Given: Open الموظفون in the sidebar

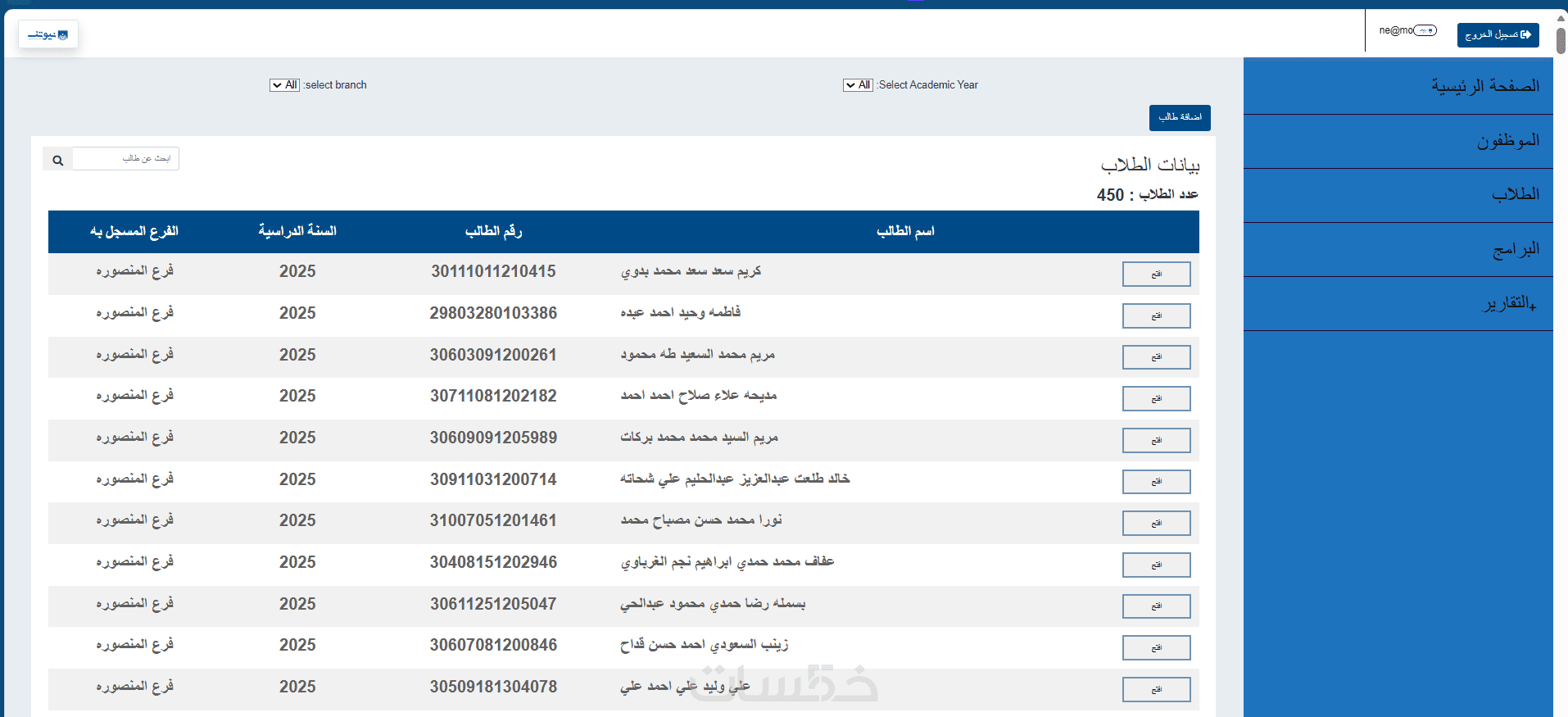Looking at the screenshot, I should (x=1398, y=141).
